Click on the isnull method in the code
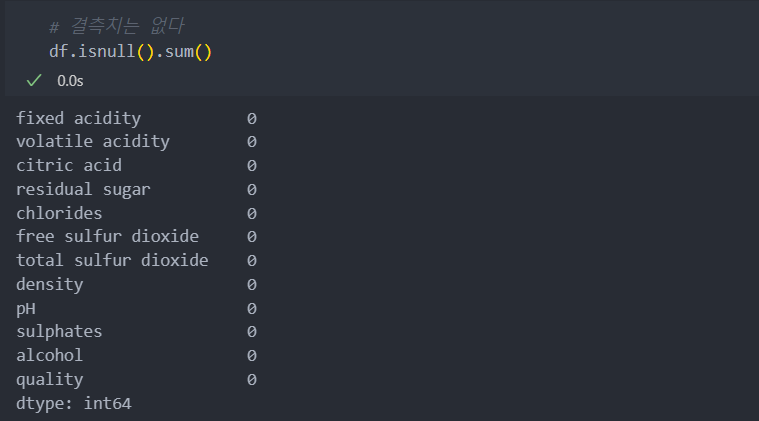The image size is (759, 421). pyautogui.click(x=106, y=51)
